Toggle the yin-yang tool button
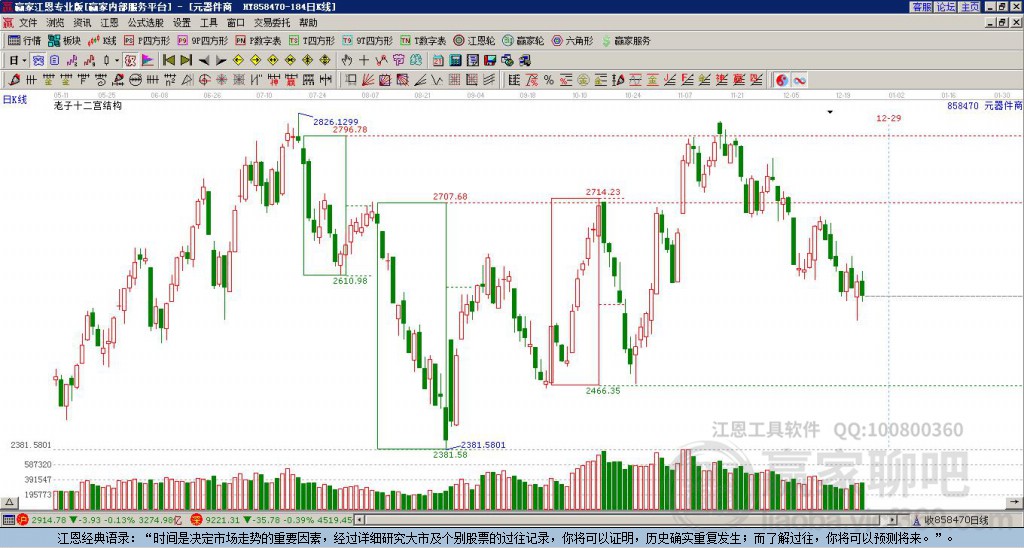Screen dimensions: 1024x548 point(782,80)
